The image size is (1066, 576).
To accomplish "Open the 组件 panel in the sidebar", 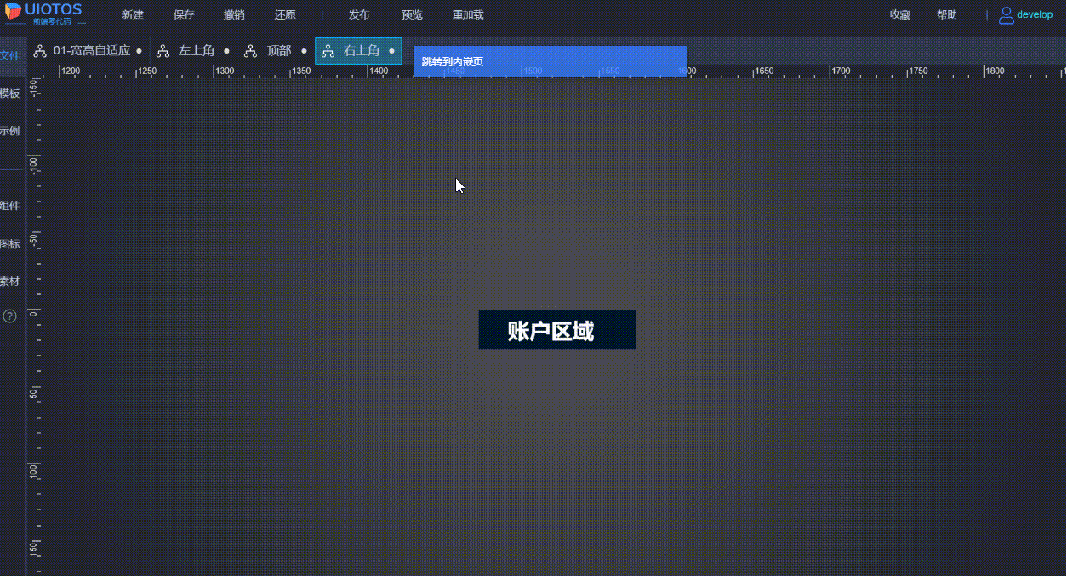I will pyautogui.click(x=8, y=207).
